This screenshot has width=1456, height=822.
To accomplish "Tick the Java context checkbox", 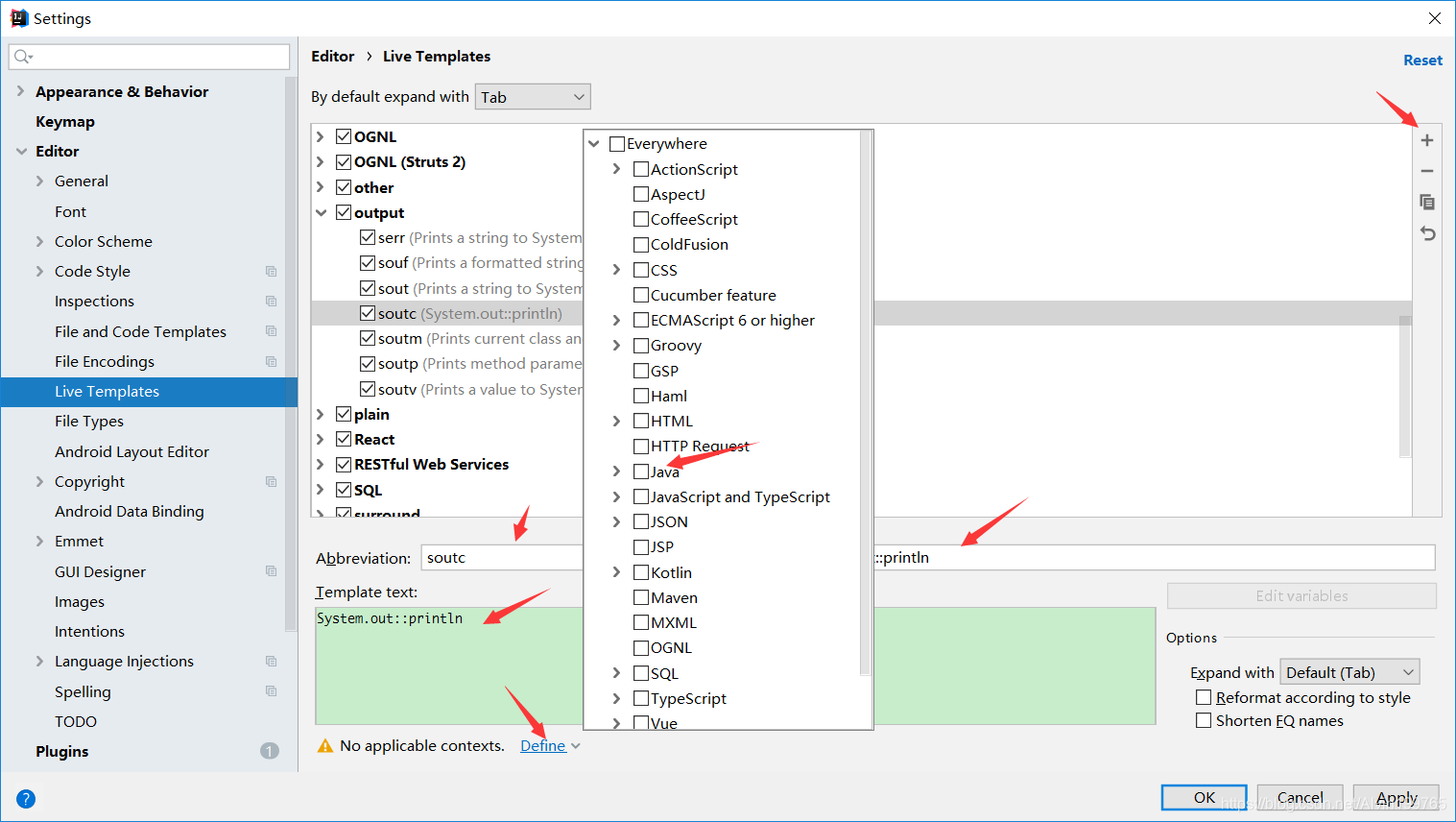I will point(641,471).
